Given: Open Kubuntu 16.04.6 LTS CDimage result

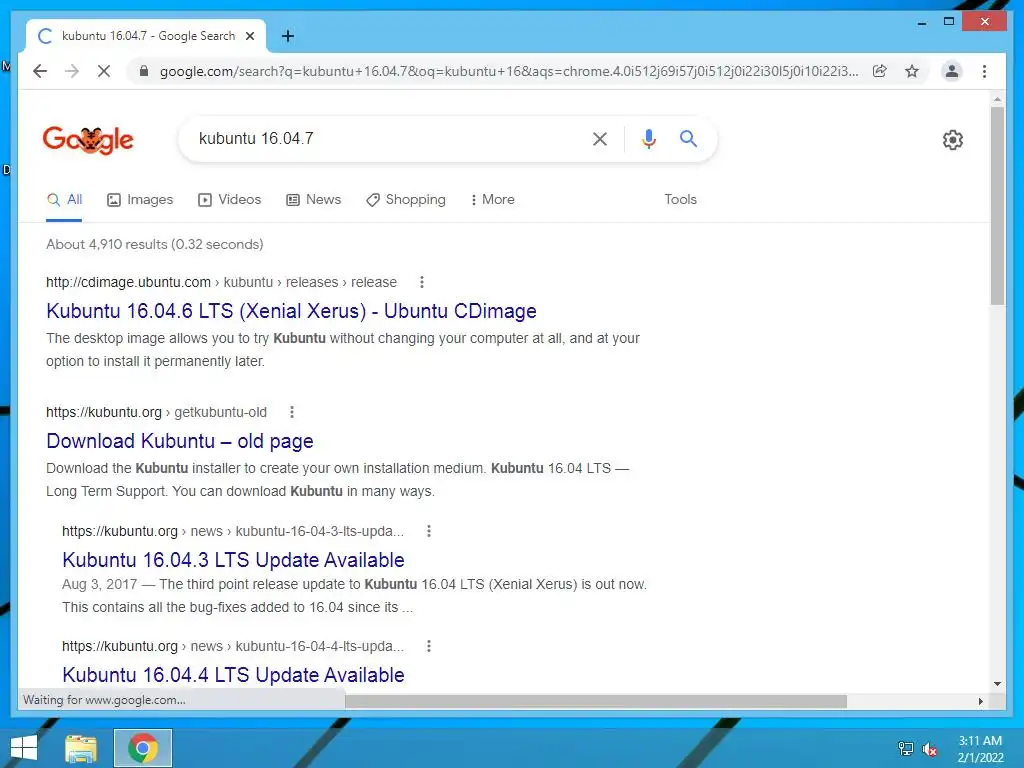Looking at the screenshot, I should [291, 311].
